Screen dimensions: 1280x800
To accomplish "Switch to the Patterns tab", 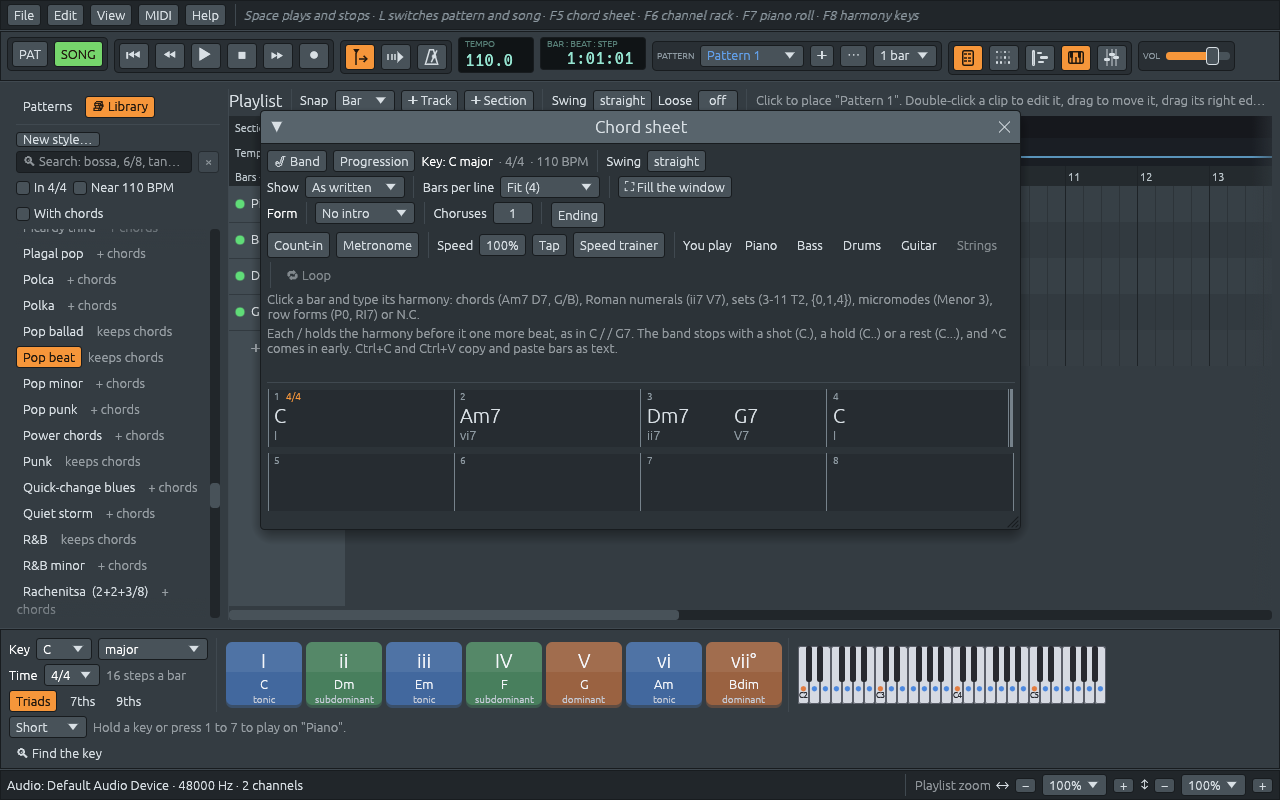I will (x=48, y=107).
